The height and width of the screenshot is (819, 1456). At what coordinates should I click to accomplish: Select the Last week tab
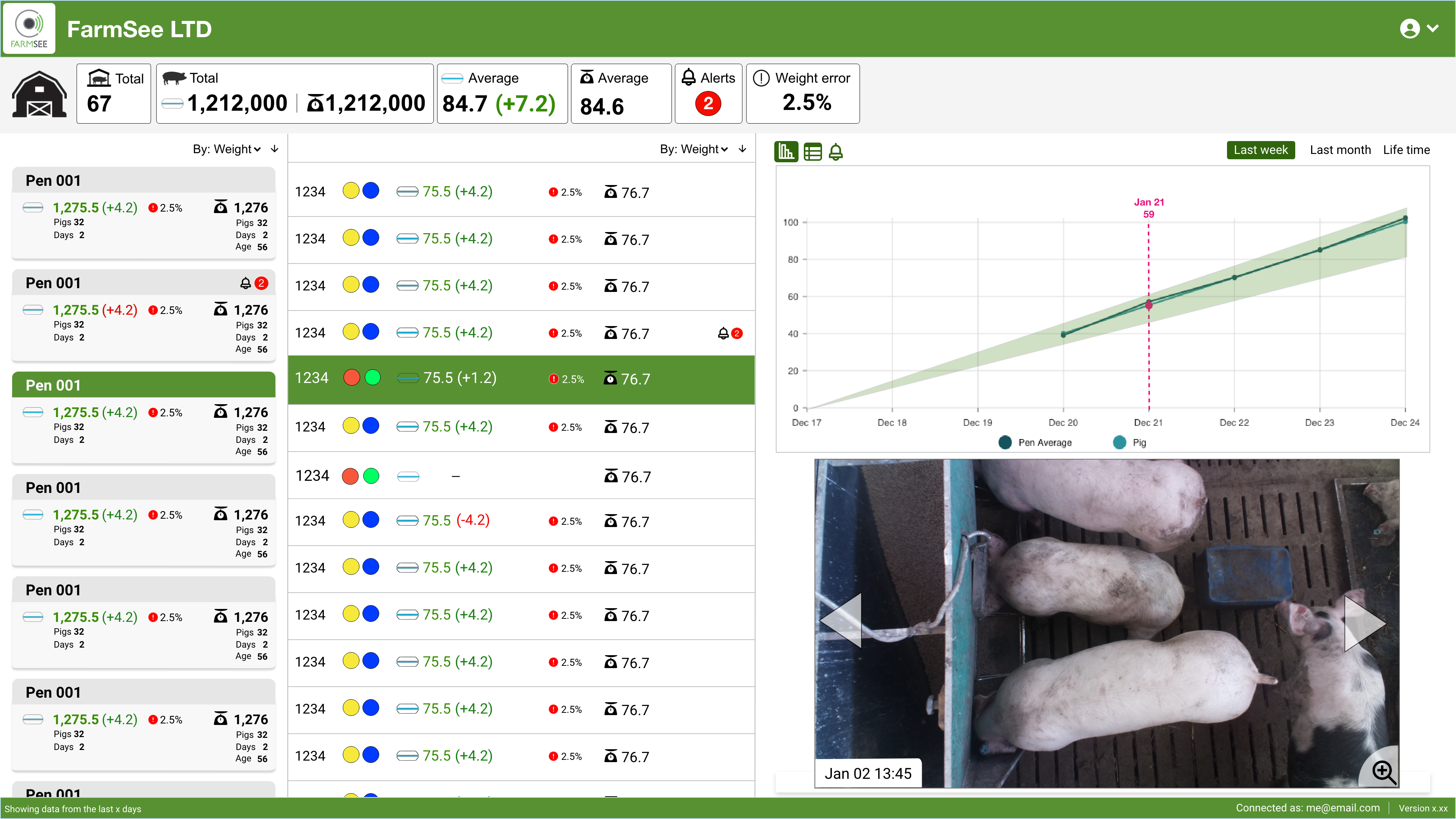1260,150
